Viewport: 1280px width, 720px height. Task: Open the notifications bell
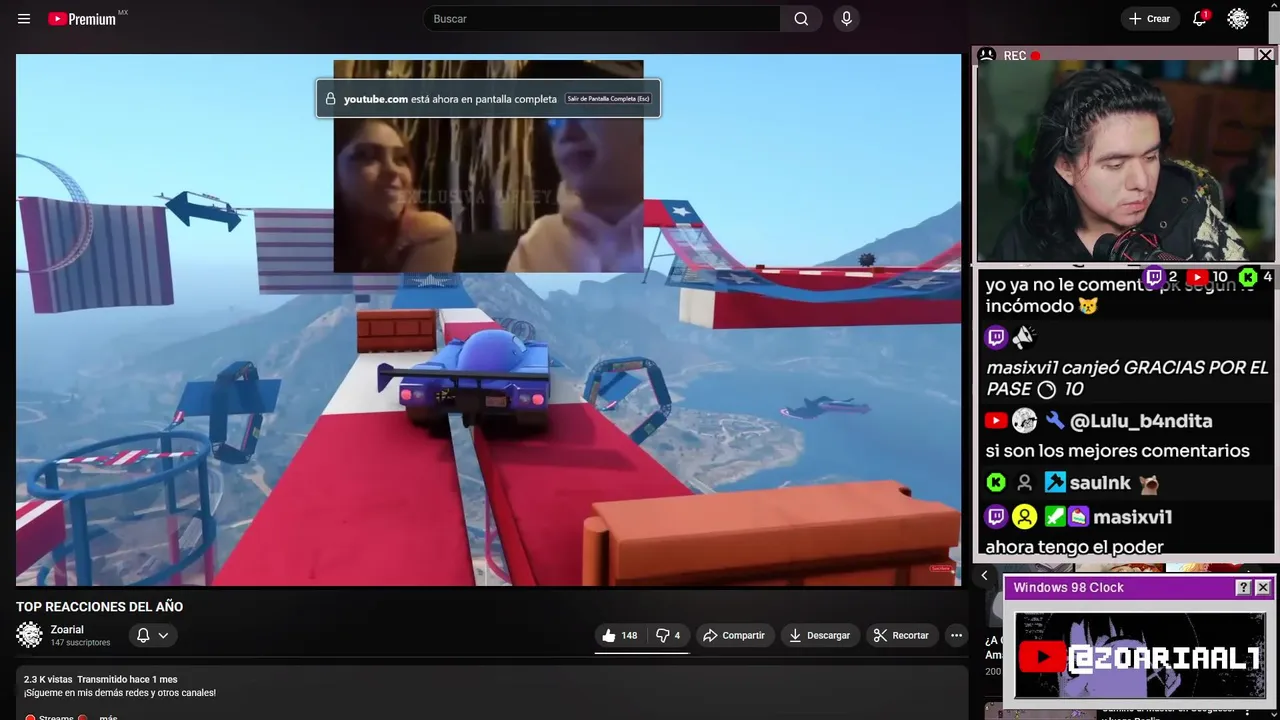1199,19
